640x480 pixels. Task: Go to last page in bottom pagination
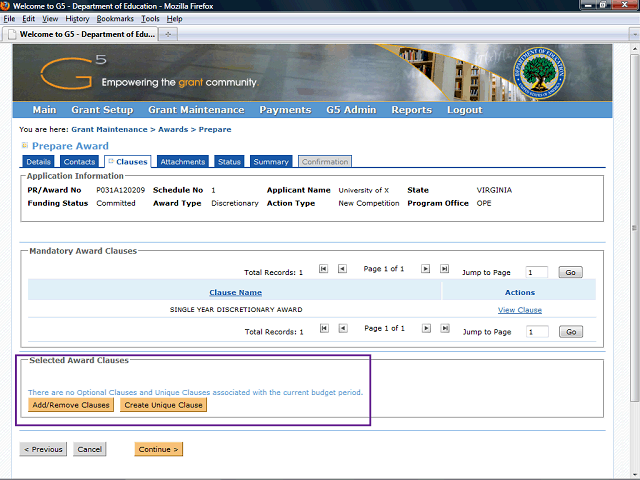point(445,328)
